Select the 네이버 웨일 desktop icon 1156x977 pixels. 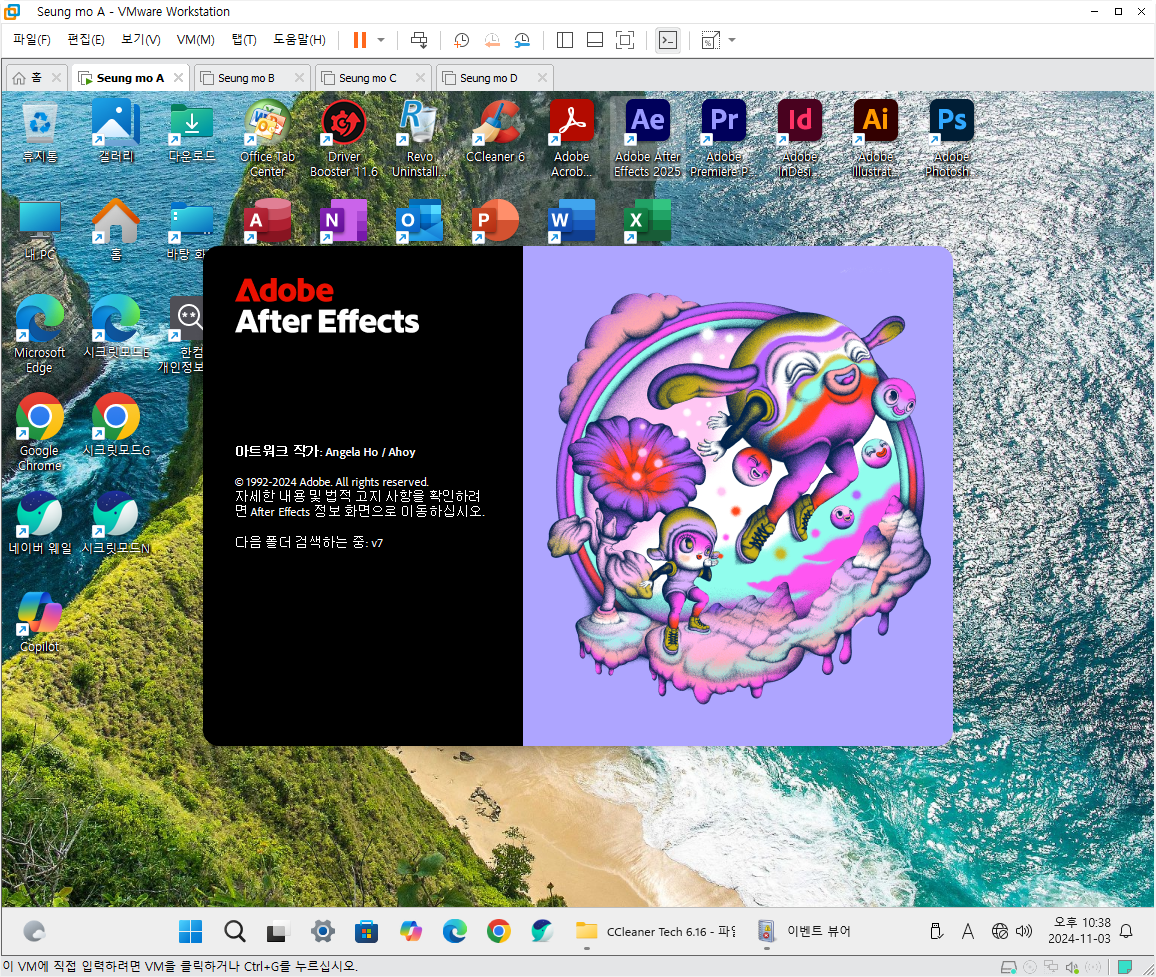coord(40,524)
